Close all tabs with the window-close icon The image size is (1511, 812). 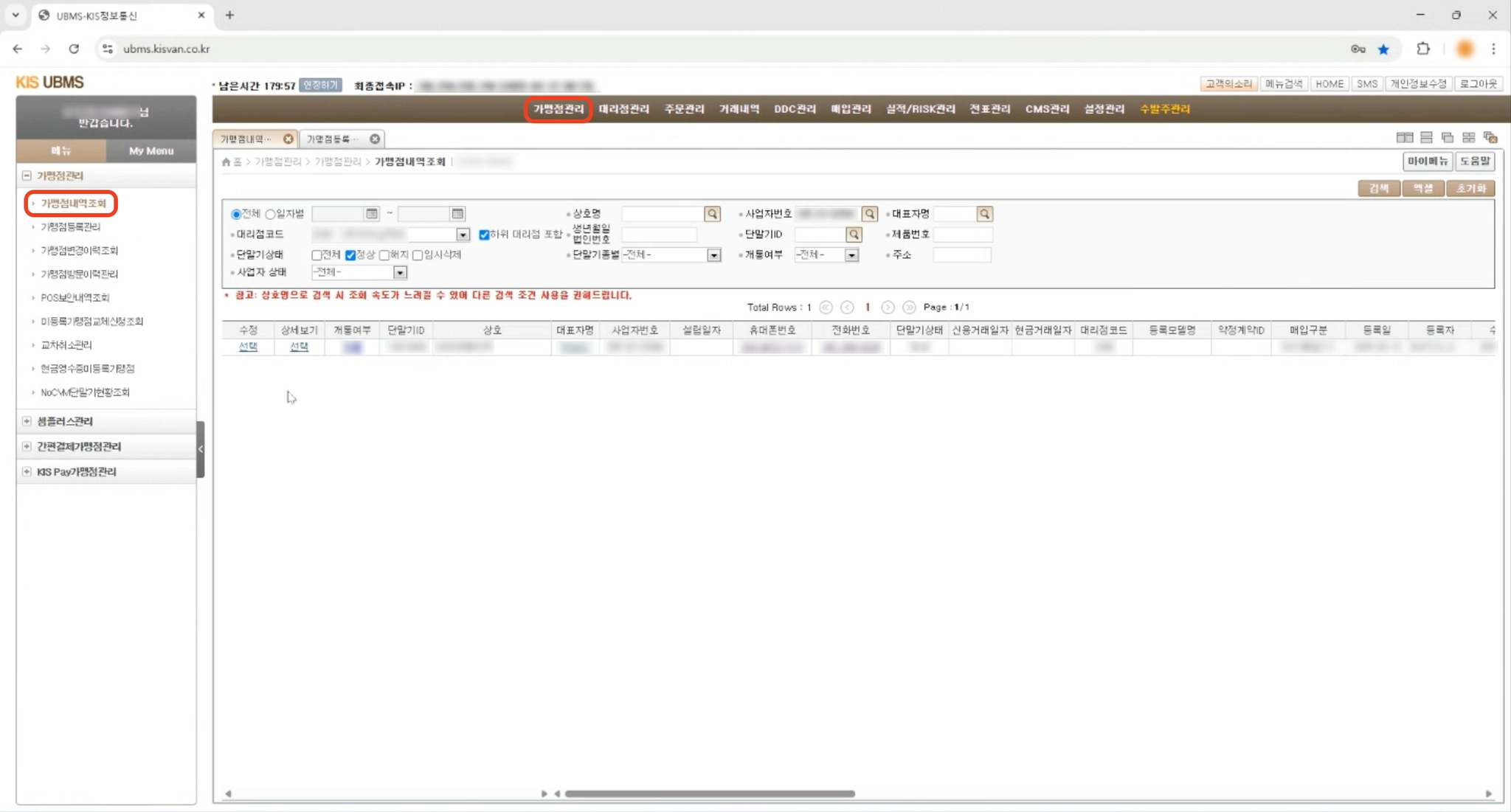coord(1490,138)
